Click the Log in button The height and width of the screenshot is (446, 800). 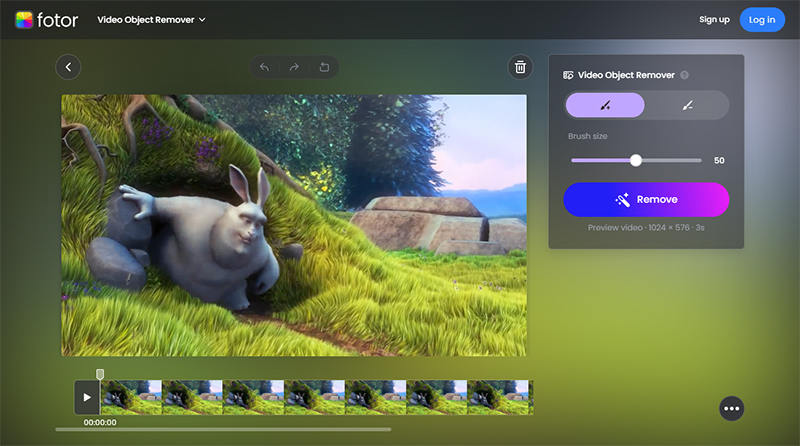762,20
